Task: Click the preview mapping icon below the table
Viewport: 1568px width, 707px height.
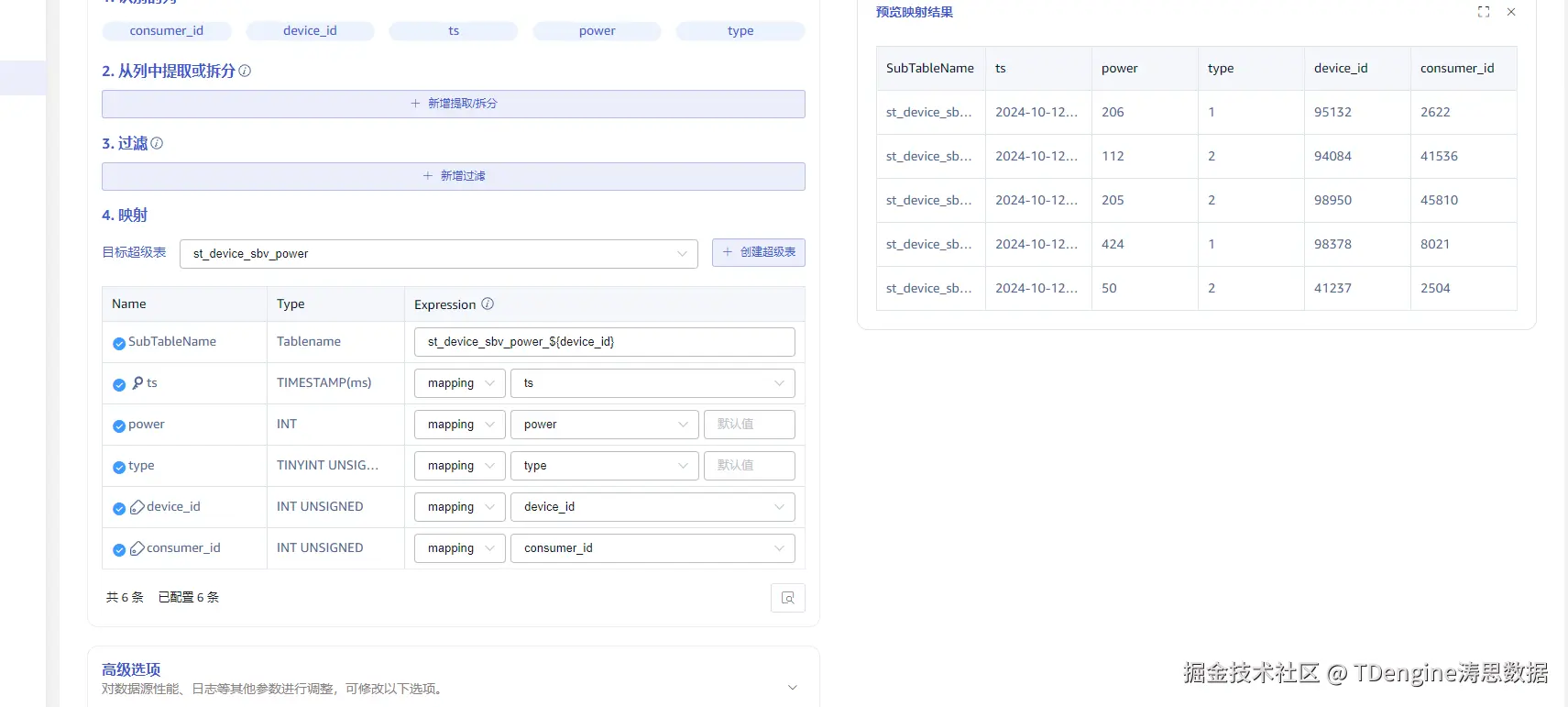Action: pyautogui.click(x=787, y=598)
